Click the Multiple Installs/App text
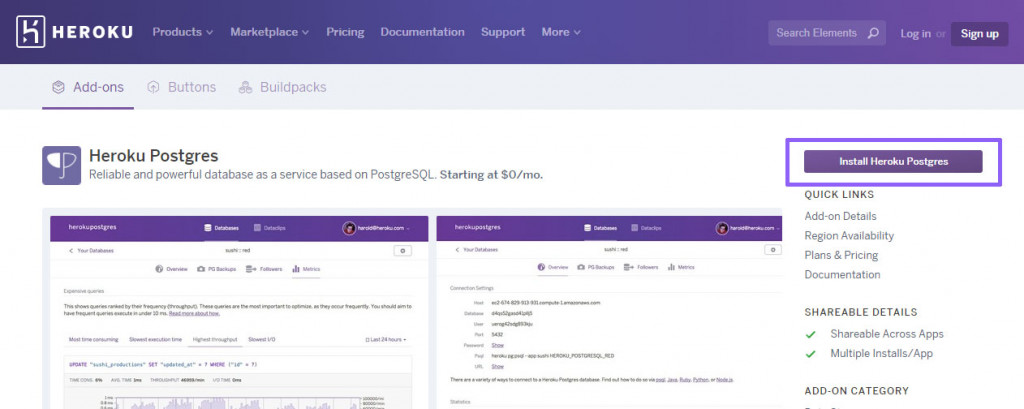Image resolution: width=1024 pixels, height=409 pixels. click(x=882, y=353)
